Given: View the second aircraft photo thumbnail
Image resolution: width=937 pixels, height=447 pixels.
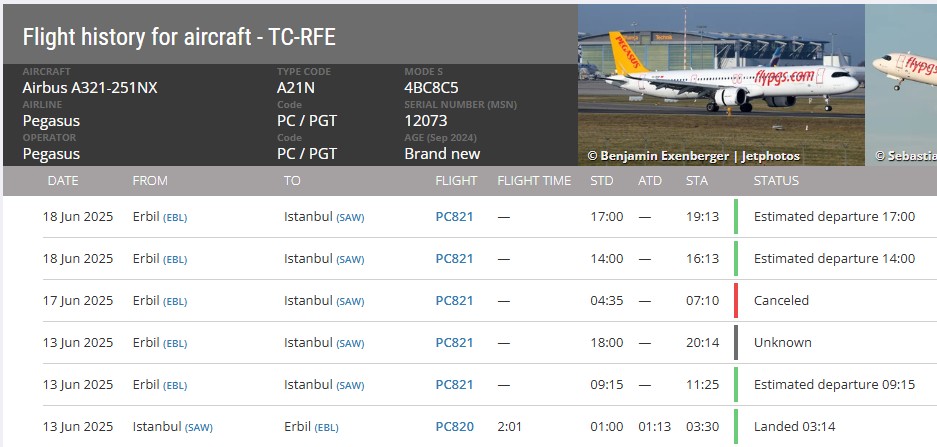Looking at the screenshot, I should [901, 85].
